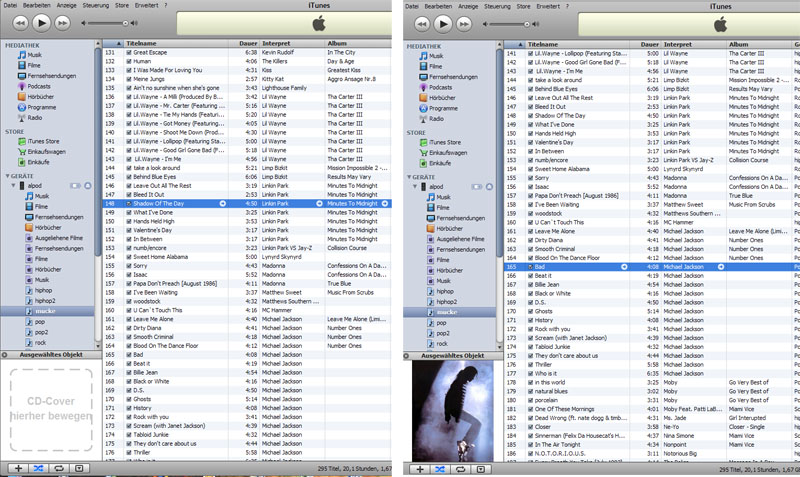Eject the aipod device in left window

88,186
